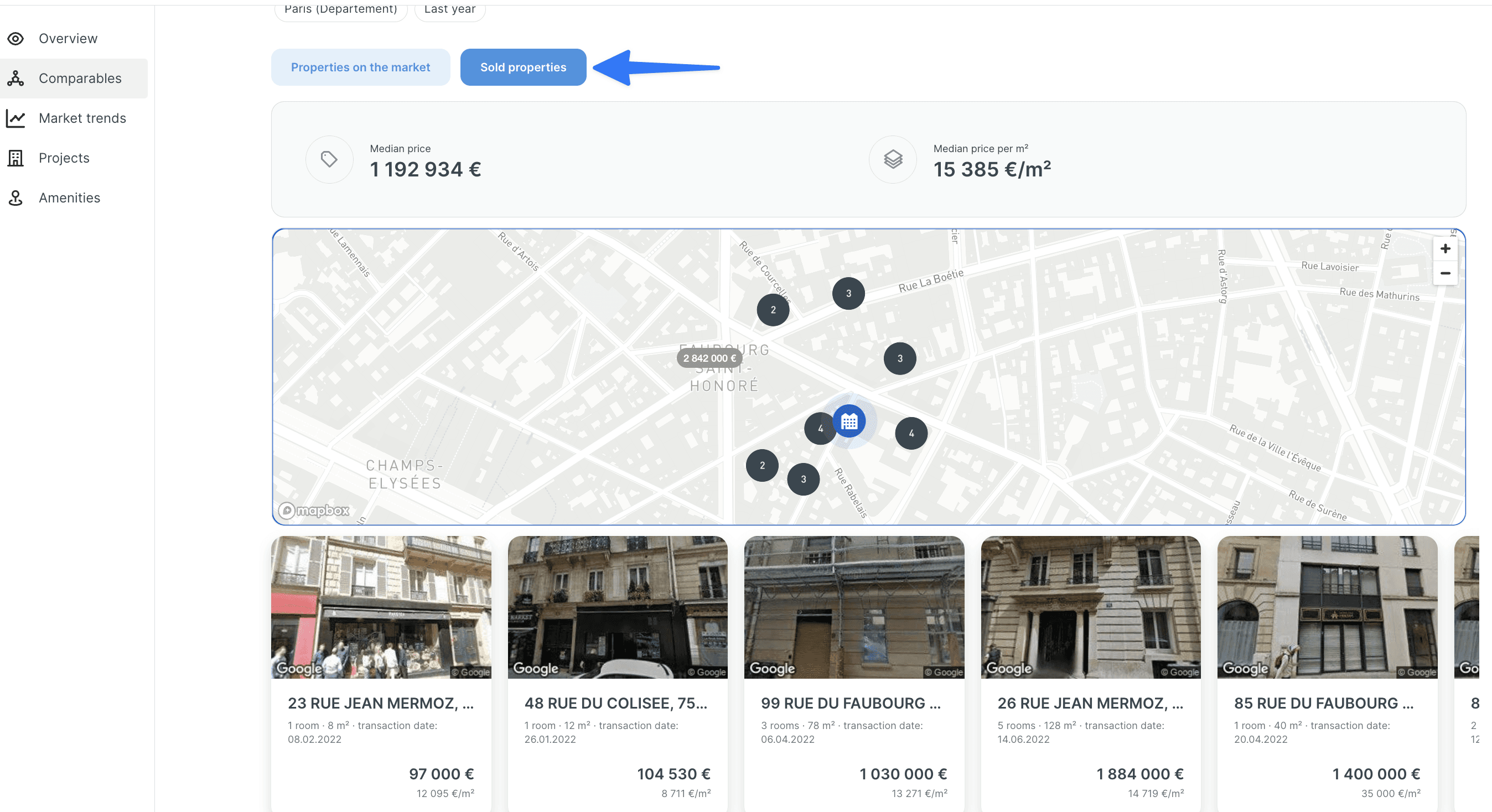Open the Last year filter chip
Screen dimensions: 1492x812
[x=449, y=11]
